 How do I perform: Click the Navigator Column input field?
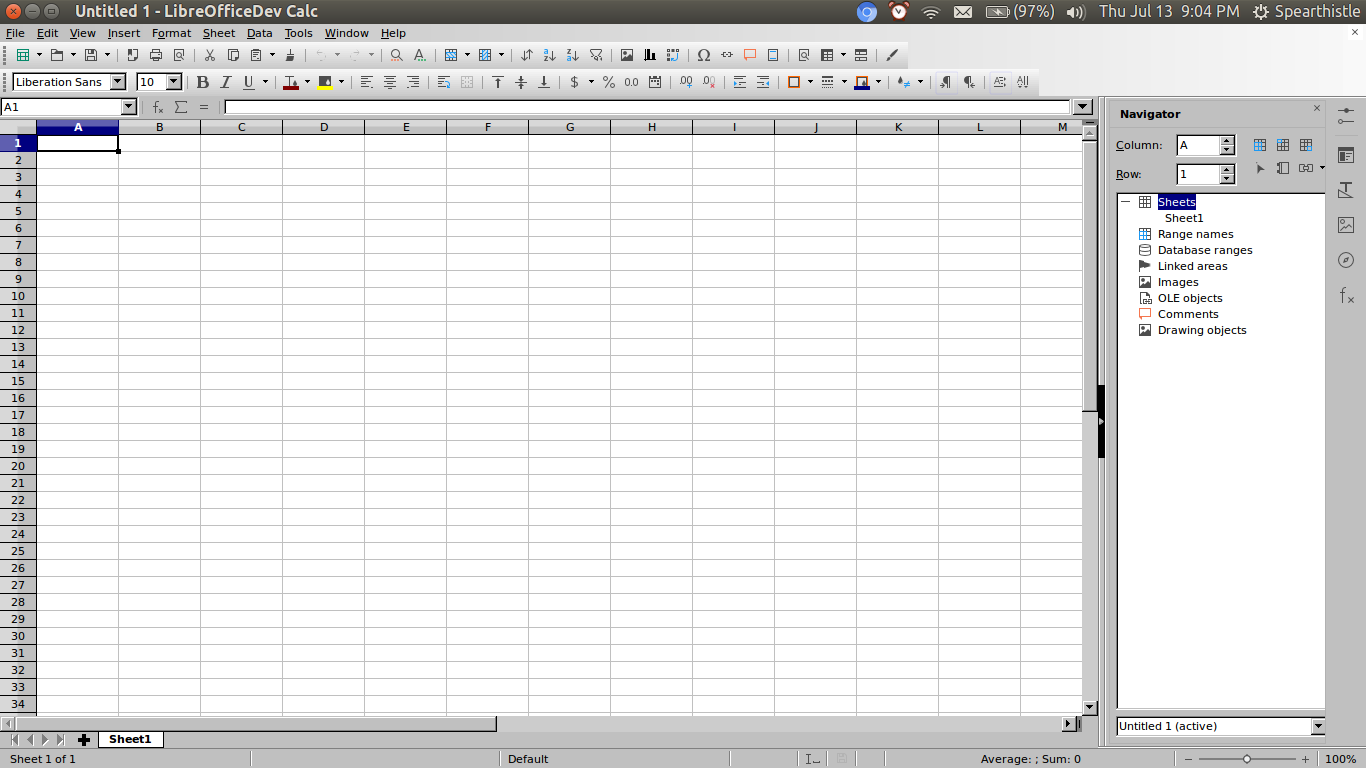(1198, 145)
